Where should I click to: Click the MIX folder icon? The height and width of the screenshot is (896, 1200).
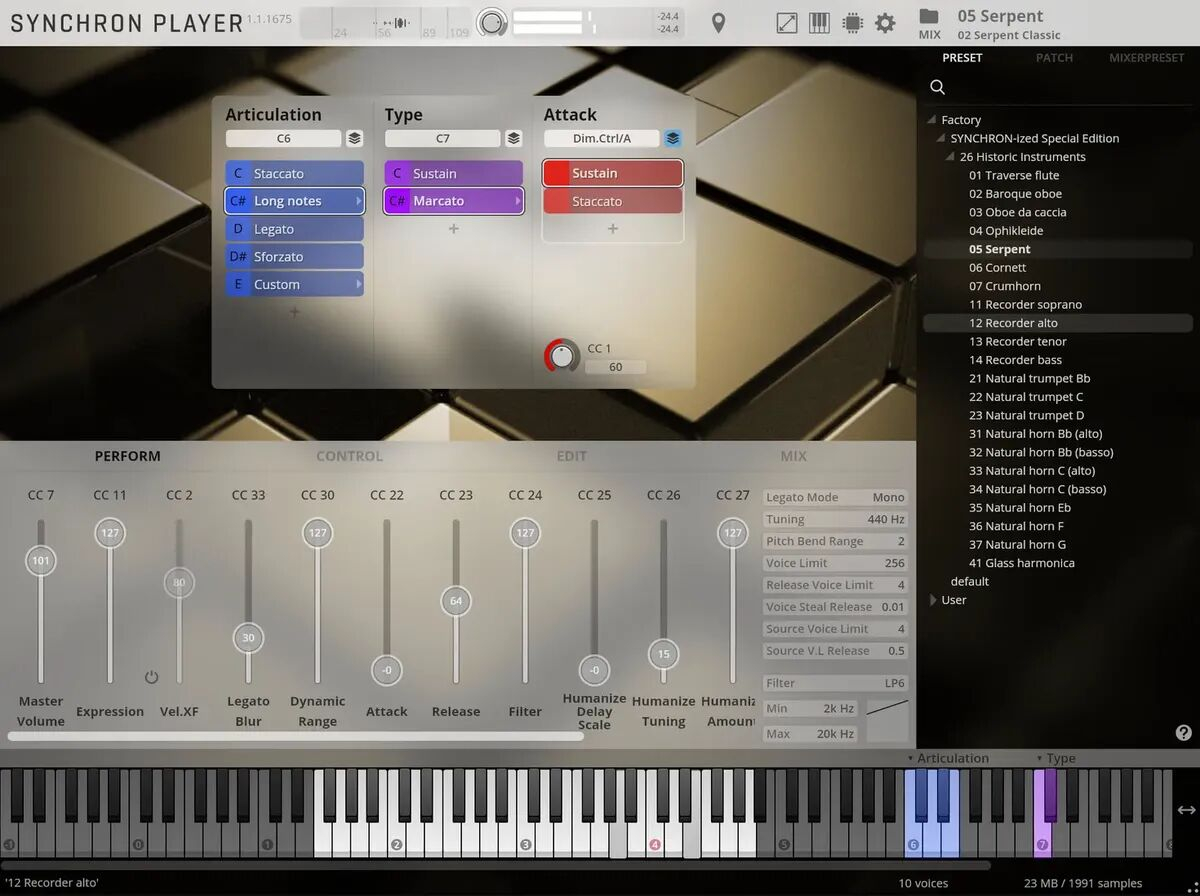(929, 17)
